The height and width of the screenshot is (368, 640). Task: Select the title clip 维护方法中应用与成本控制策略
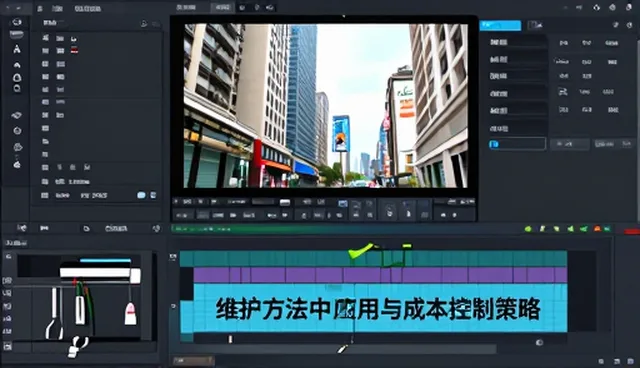[380, 309]
